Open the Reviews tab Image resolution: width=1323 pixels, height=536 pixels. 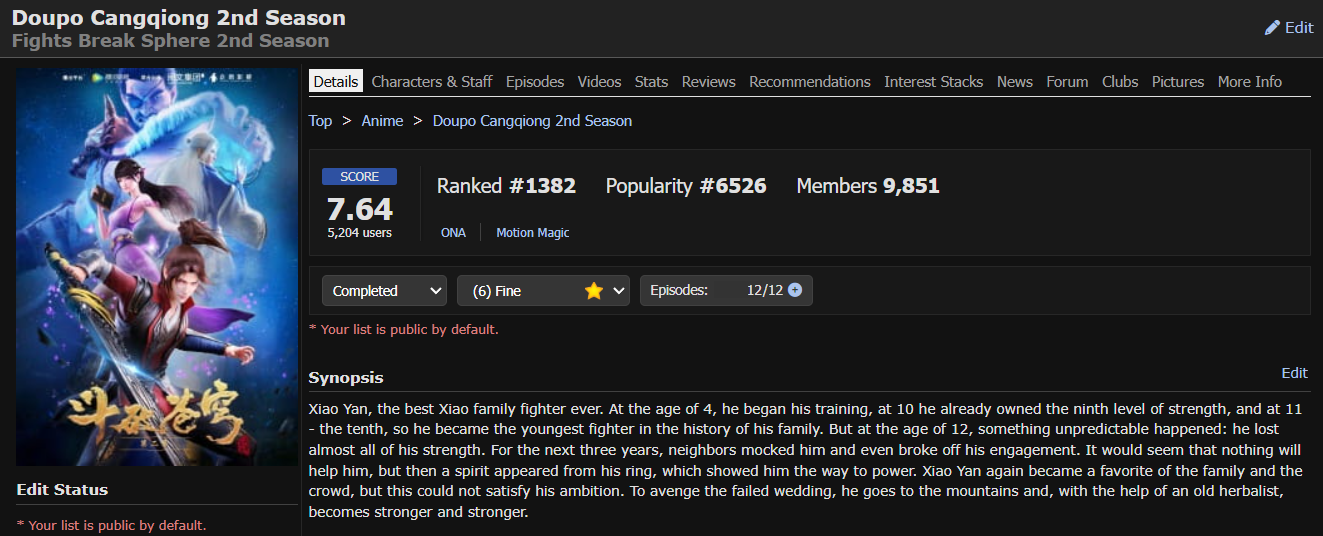[709, 82]
